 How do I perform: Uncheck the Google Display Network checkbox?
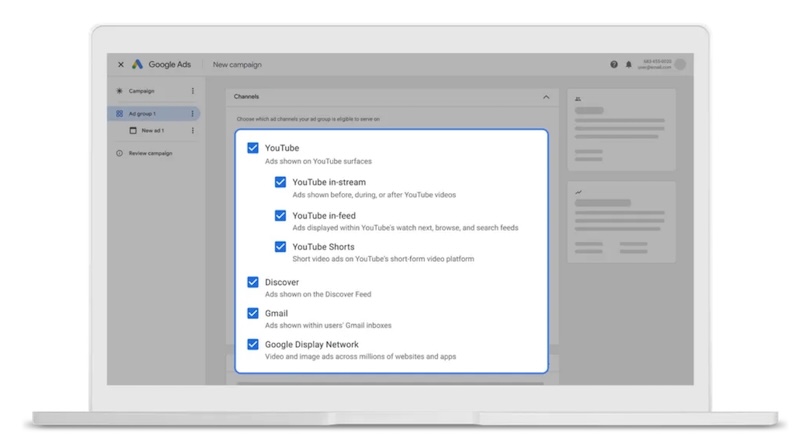(253, 344)
